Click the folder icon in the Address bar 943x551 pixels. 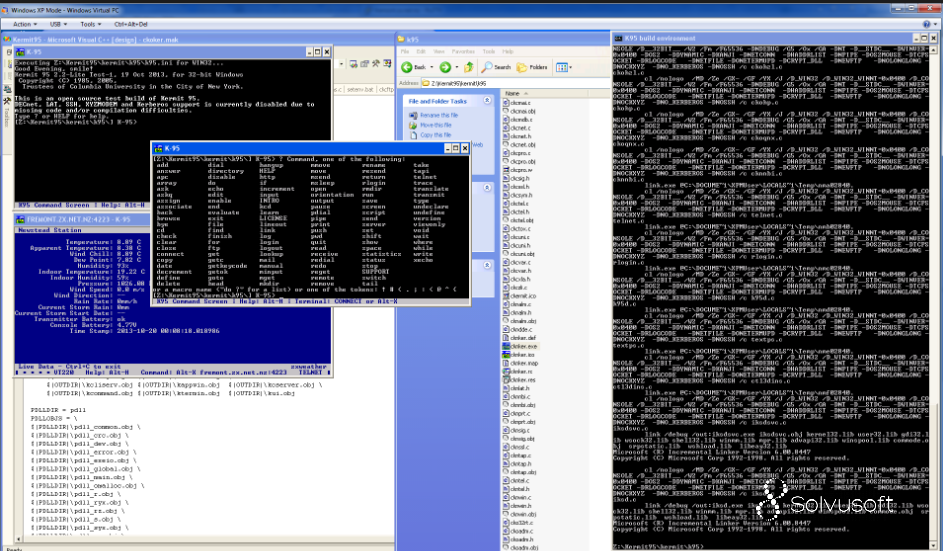pos(426,83)
